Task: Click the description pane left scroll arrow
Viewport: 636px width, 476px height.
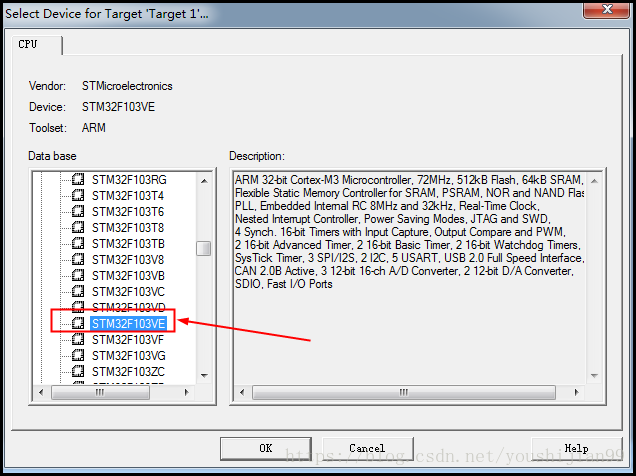Action: coord(243,392)
